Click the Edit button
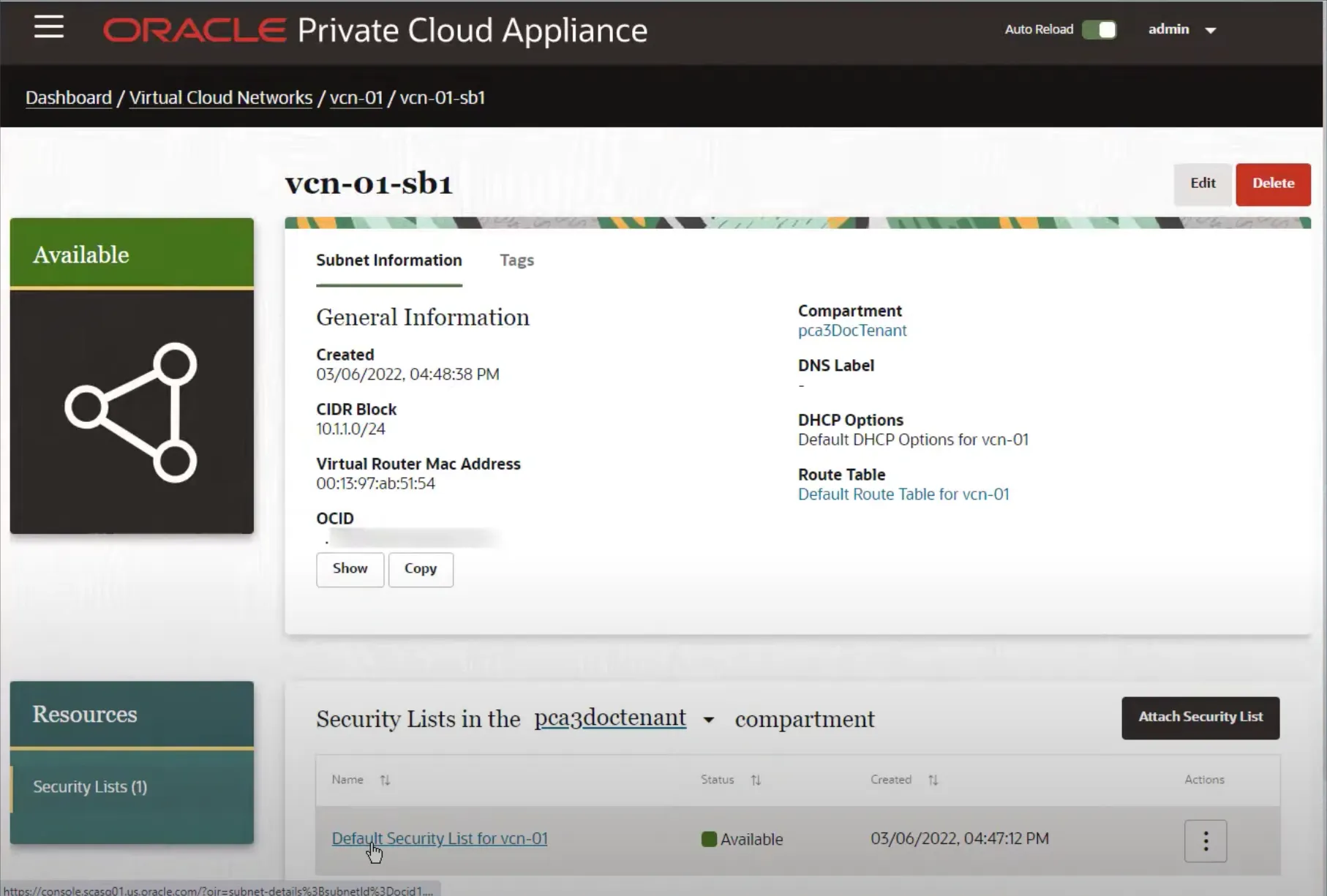Screen dimensions: 1327x896 1202,184
